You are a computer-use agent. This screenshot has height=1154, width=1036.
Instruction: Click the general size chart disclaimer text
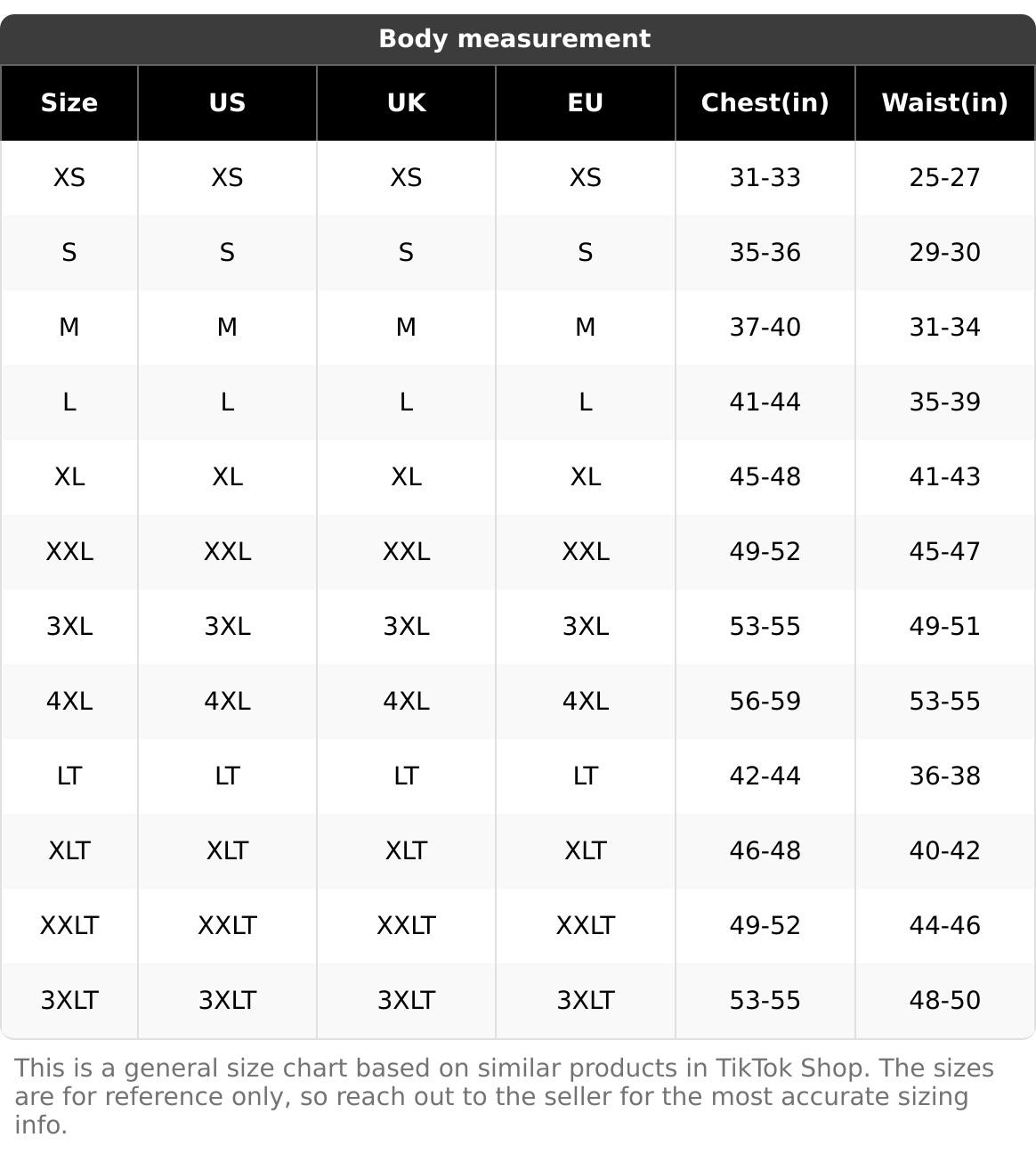click(504, 1096)
